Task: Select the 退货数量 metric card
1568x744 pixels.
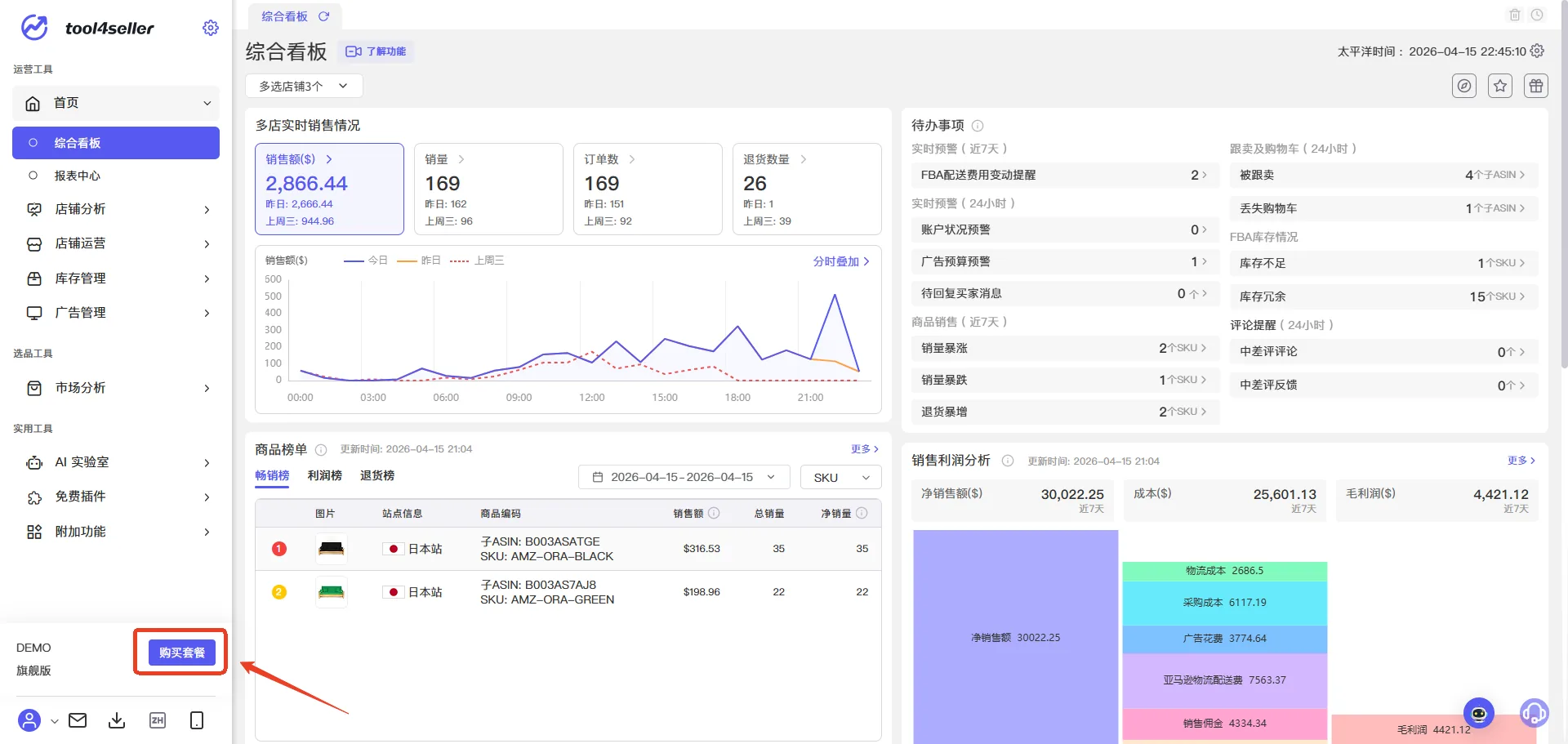Action: click(808, 189)
